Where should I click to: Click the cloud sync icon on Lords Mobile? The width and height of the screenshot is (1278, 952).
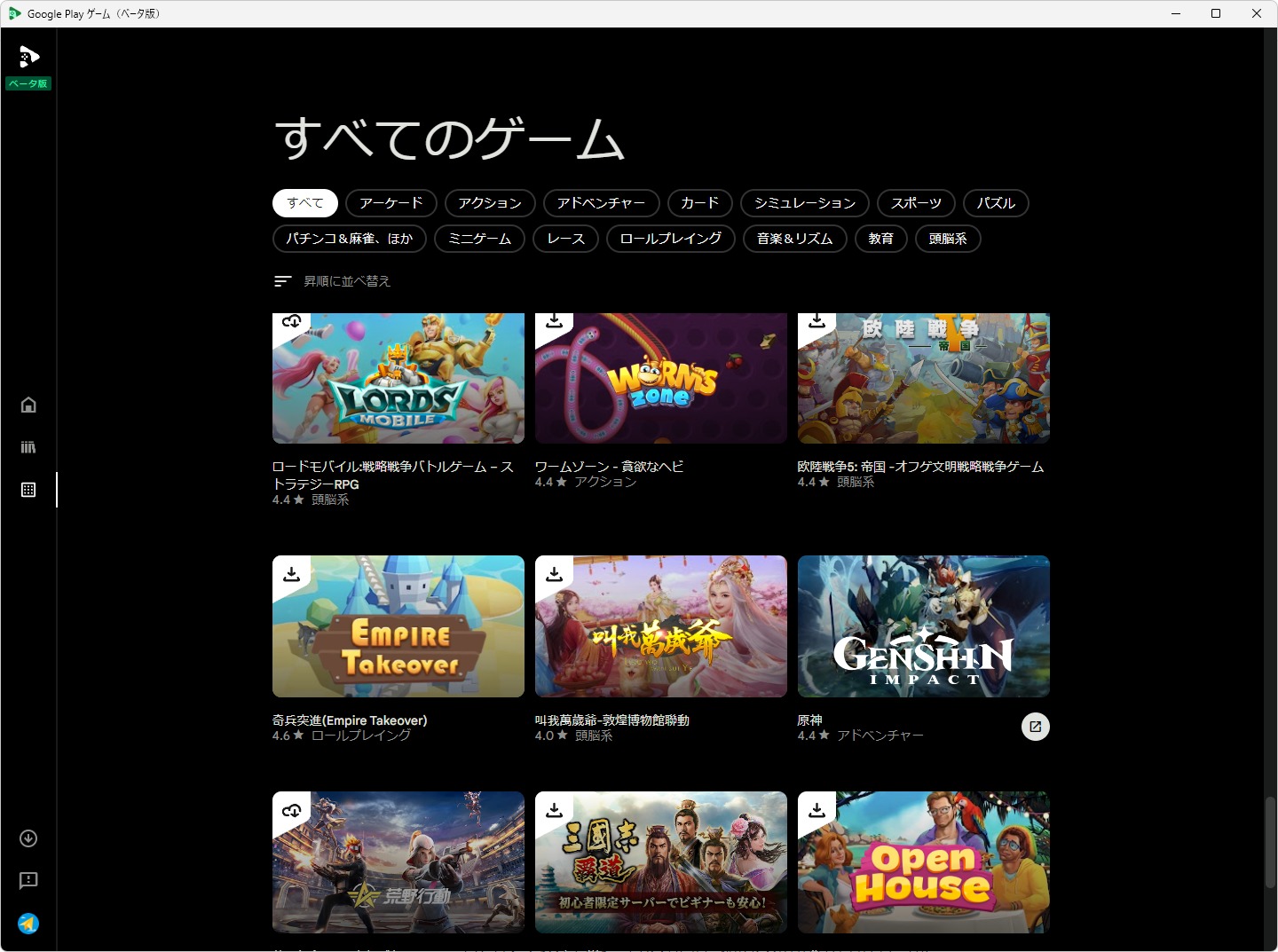tap(291, 322)
